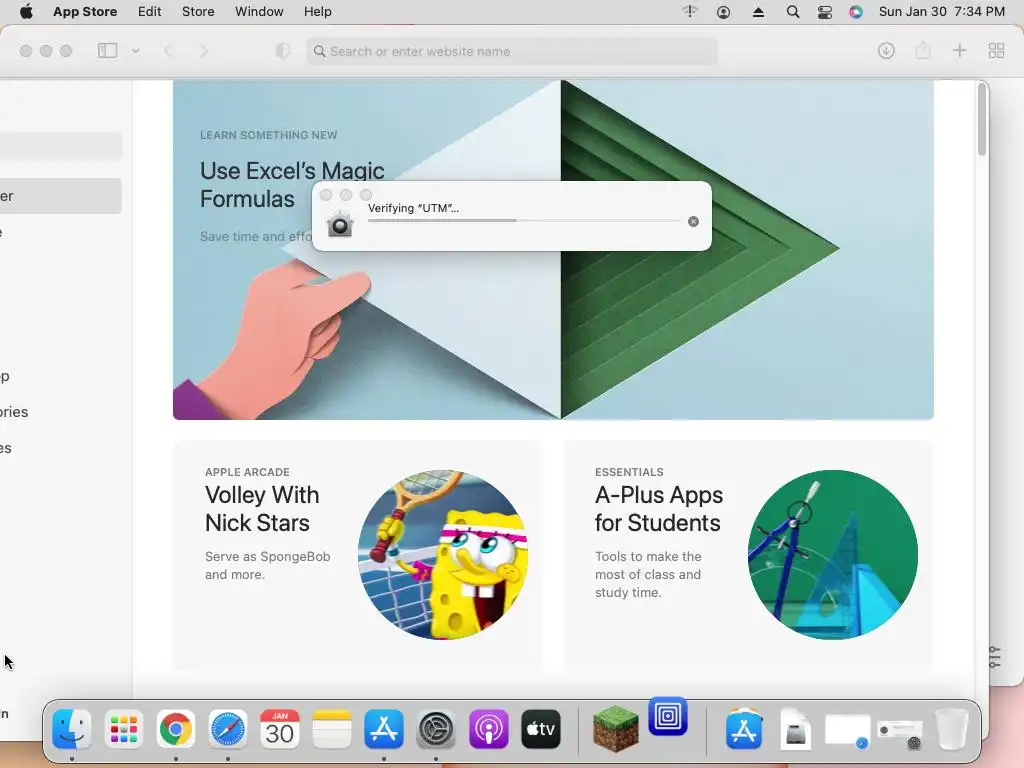Image resolution: width=1024 pixels, height=768 pixels.
Task: Focus the Search or enter website name field
Action: coord(512,51)
